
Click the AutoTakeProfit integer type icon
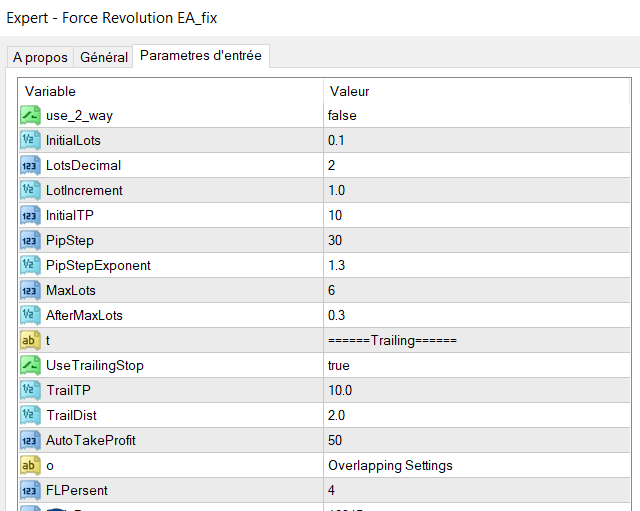(29, 440)
